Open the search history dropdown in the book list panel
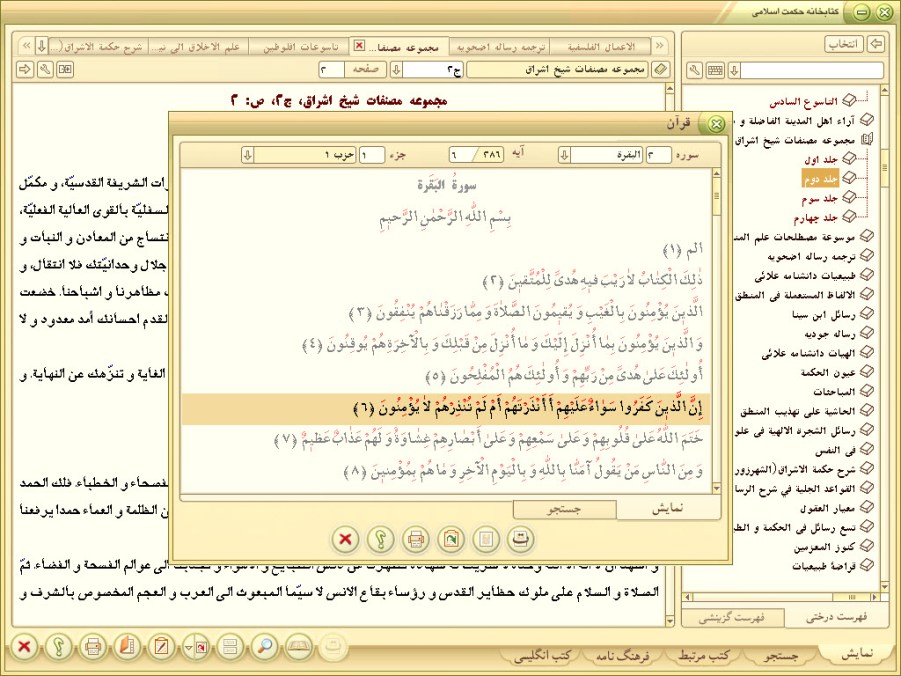The image size is (901, 676). 734,71
